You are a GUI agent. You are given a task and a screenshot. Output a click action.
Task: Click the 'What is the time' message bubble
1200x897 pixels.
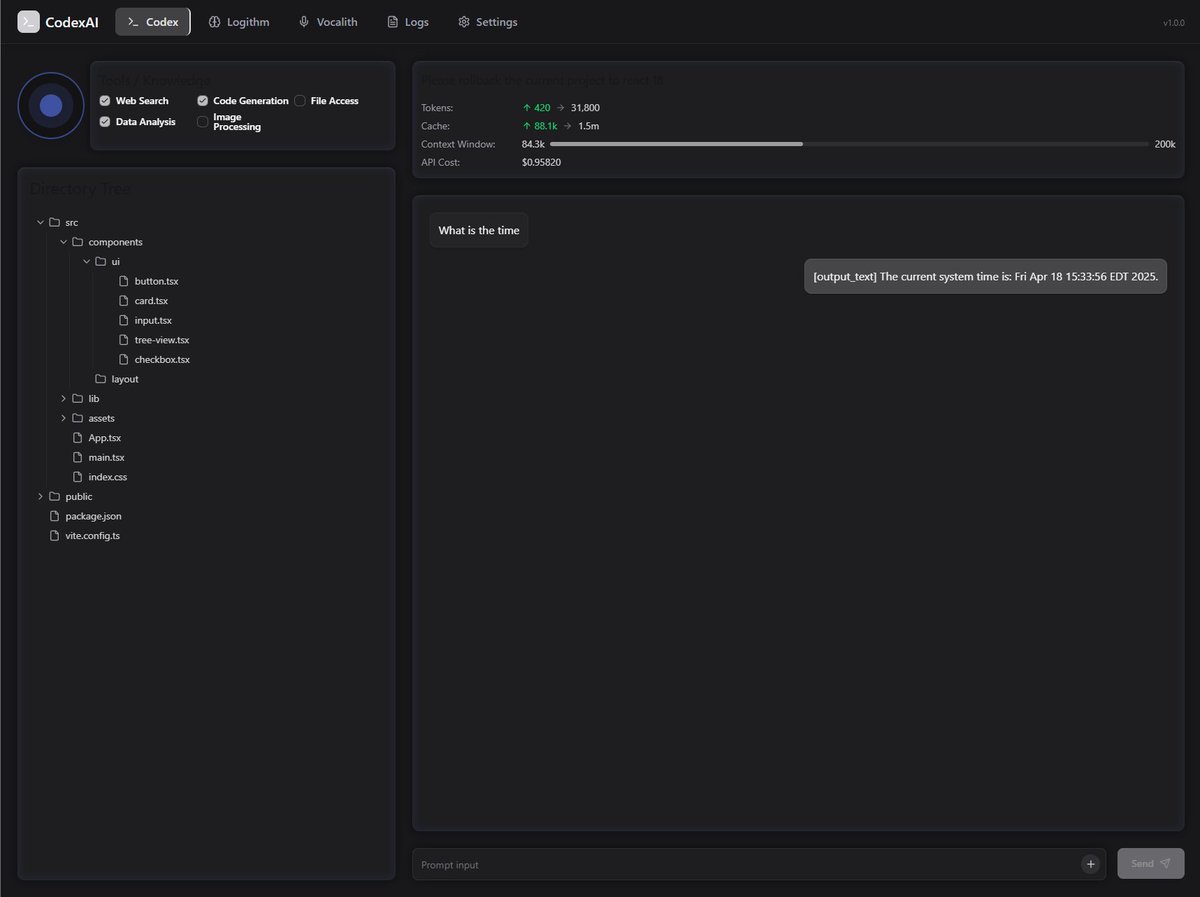point(479,230)
